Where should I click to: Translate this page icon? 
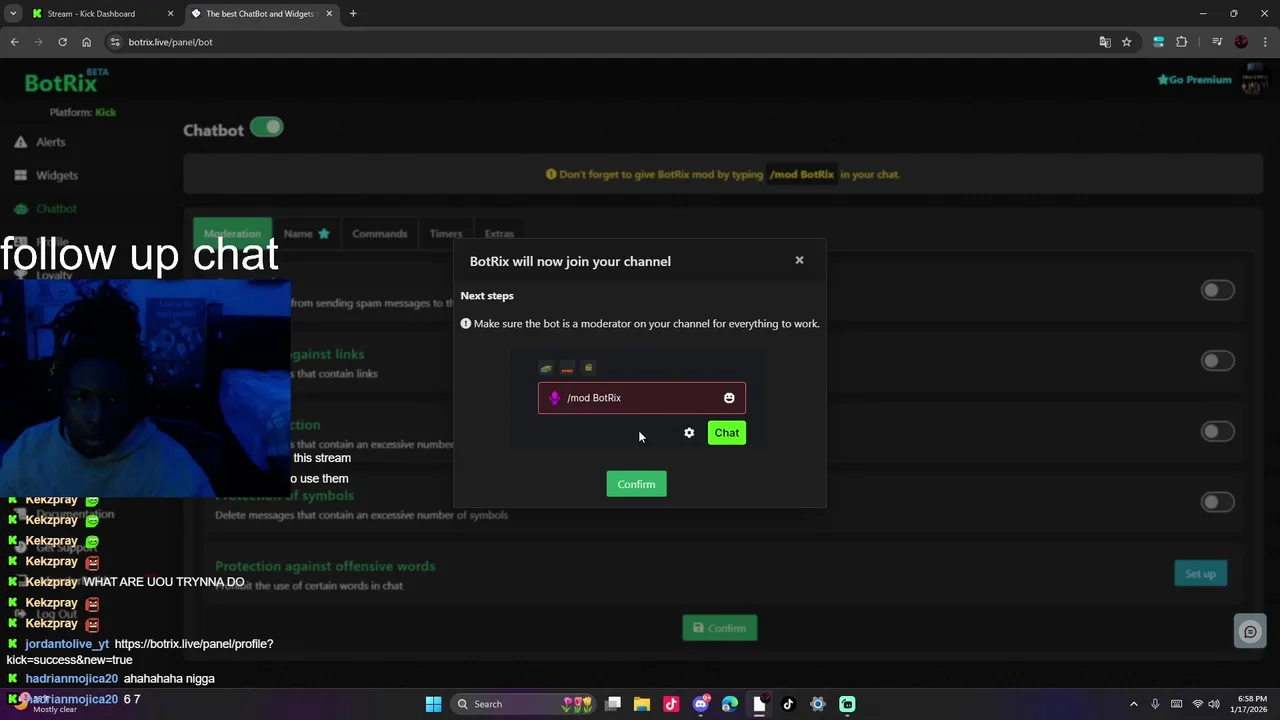(x=1105, y=42)
